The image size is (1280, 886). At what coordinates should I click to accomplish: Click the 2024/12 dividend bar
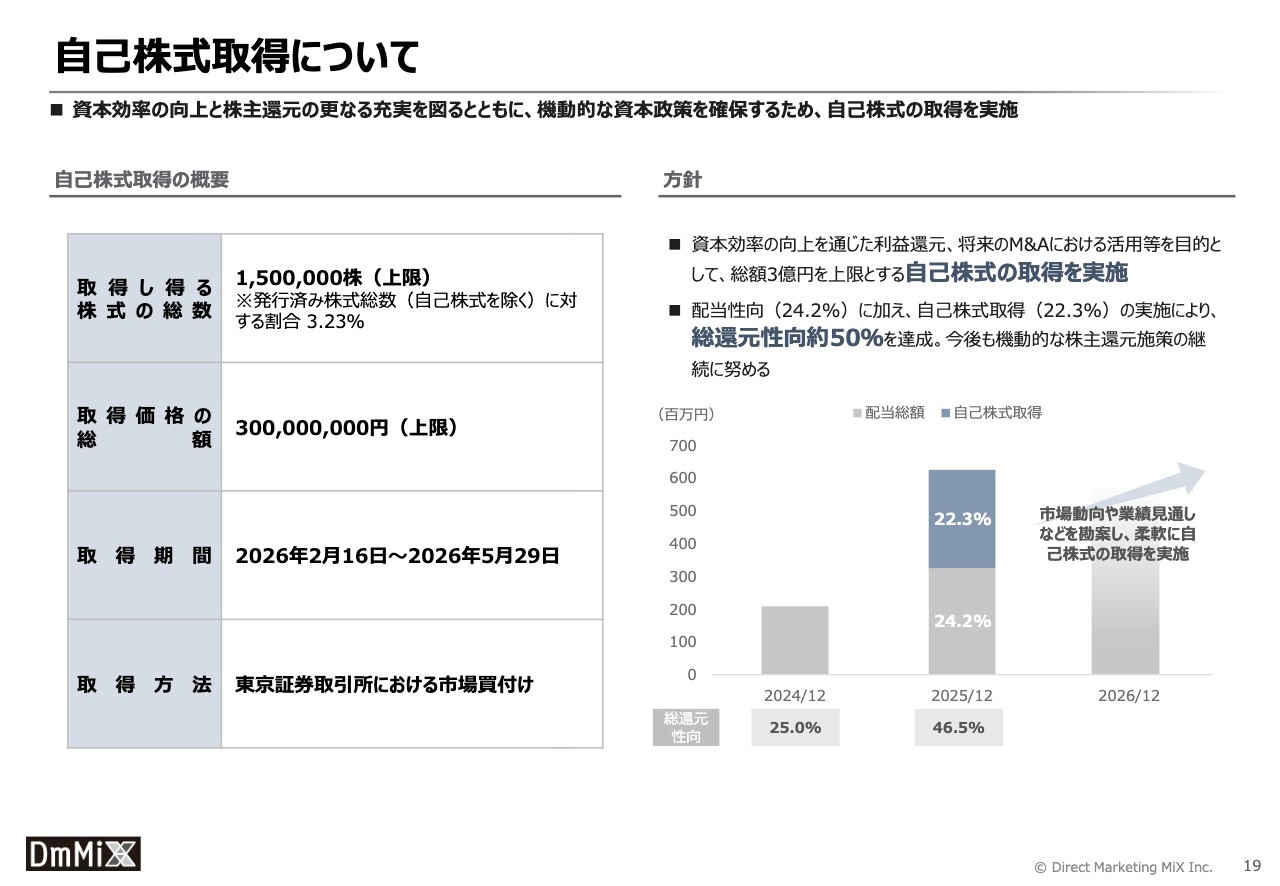(794, 640)
